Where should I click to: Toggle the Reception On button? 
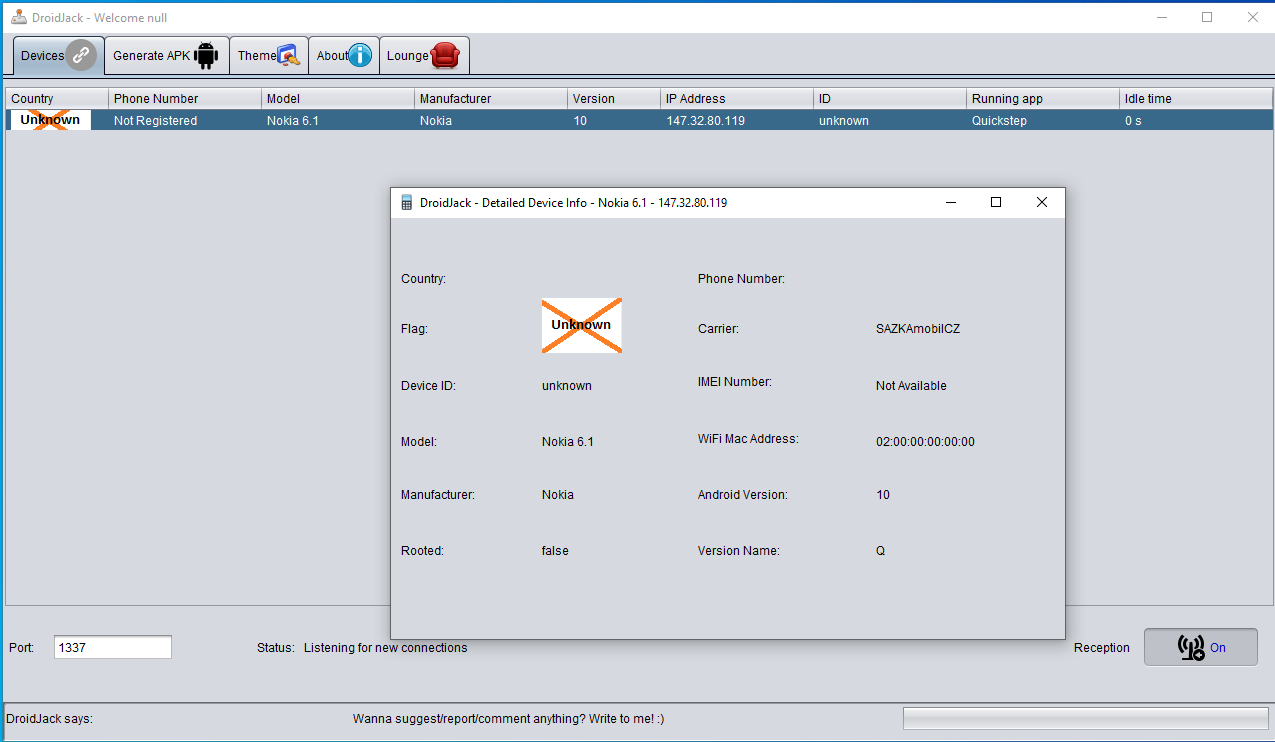[1201, 647]
